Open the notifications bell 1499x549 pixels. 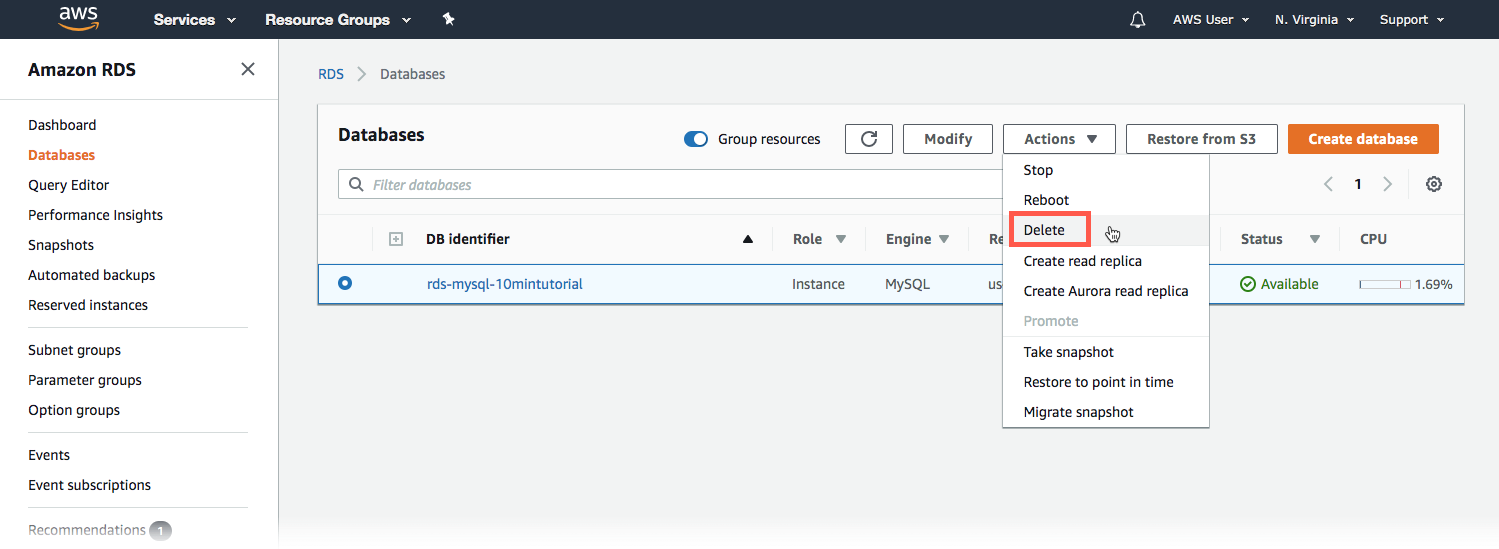pyautogui.click(x=1137, y=20)
